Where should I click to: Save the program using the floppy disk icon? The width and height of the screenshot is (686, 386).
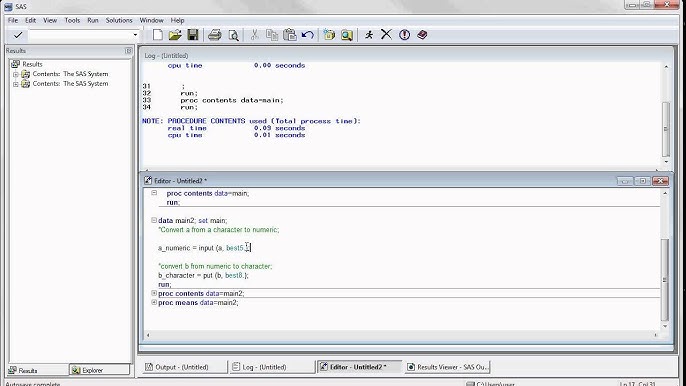pos(193,35)
